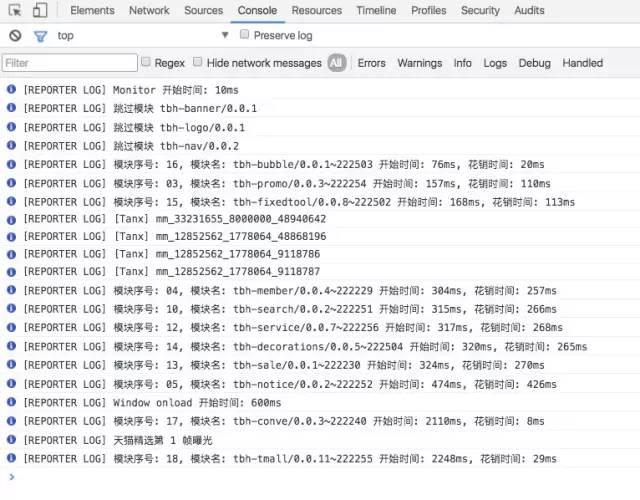The width and height of the screenshot is (640, 500).
Task: Select log text tbh-conve/0.0.3~222240
Action: point(300,421)
